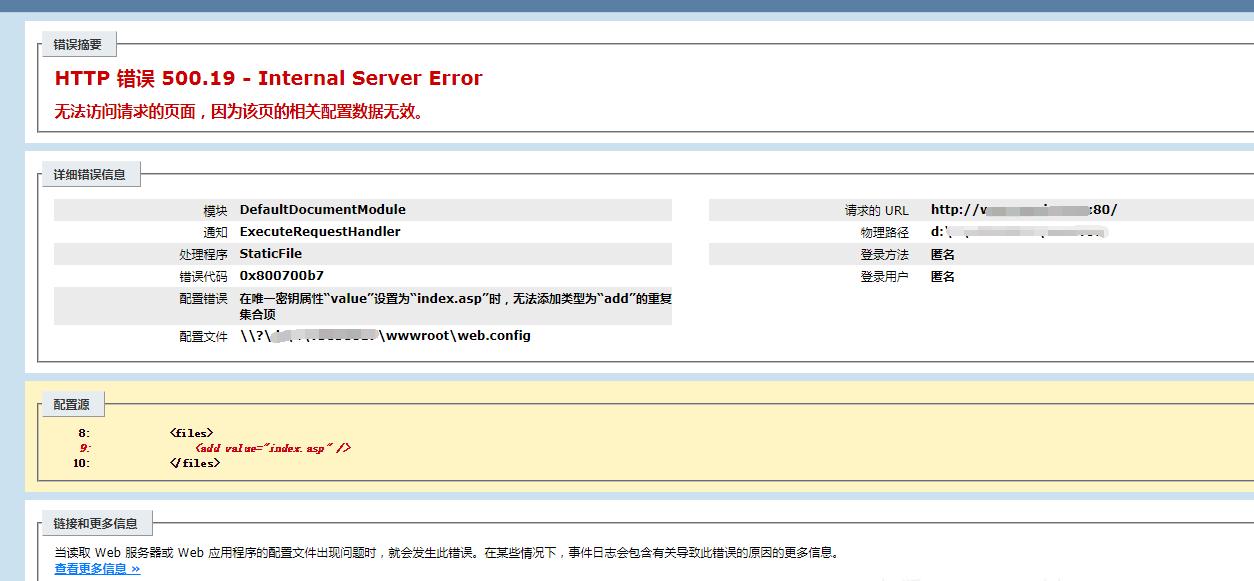
Task: Click the HTTP 错误 500.19 heading
Action: coord(268,79)
